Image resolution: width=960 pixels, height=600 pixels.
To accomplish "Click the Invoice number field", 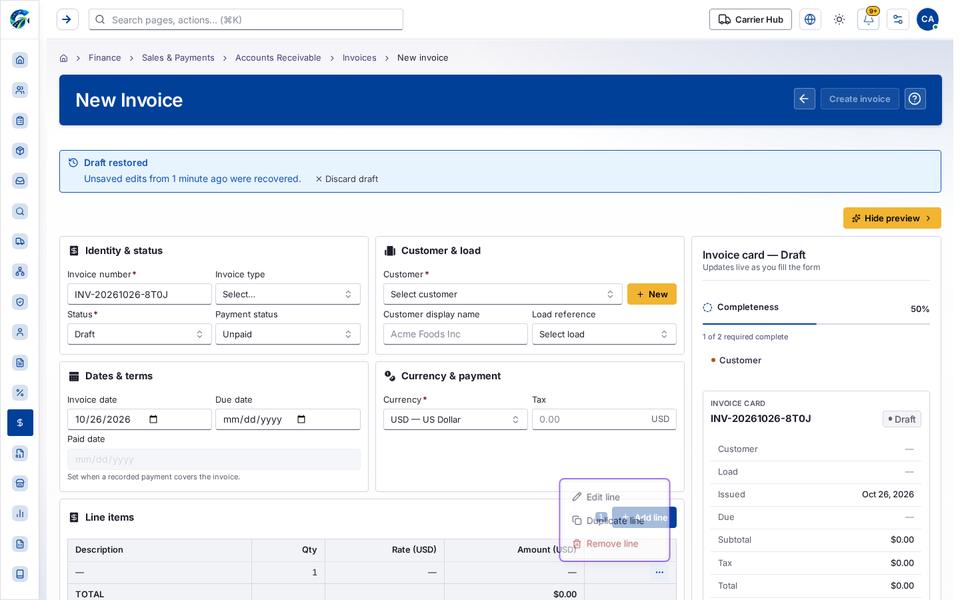I will point(139,294).
